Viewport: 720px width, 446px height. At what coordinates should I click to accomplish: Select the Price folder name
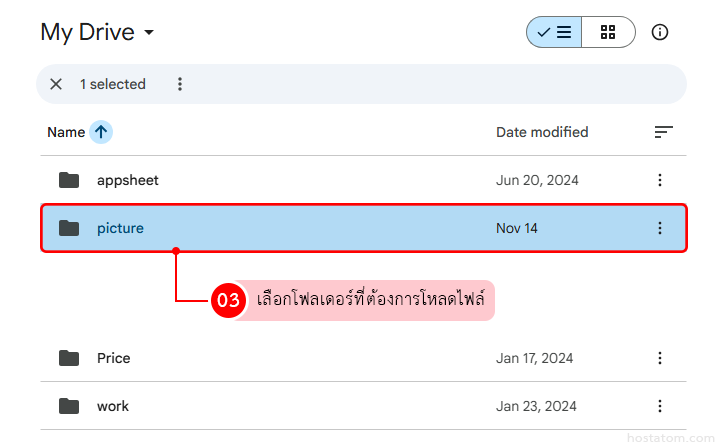click(x=113, y=358)
